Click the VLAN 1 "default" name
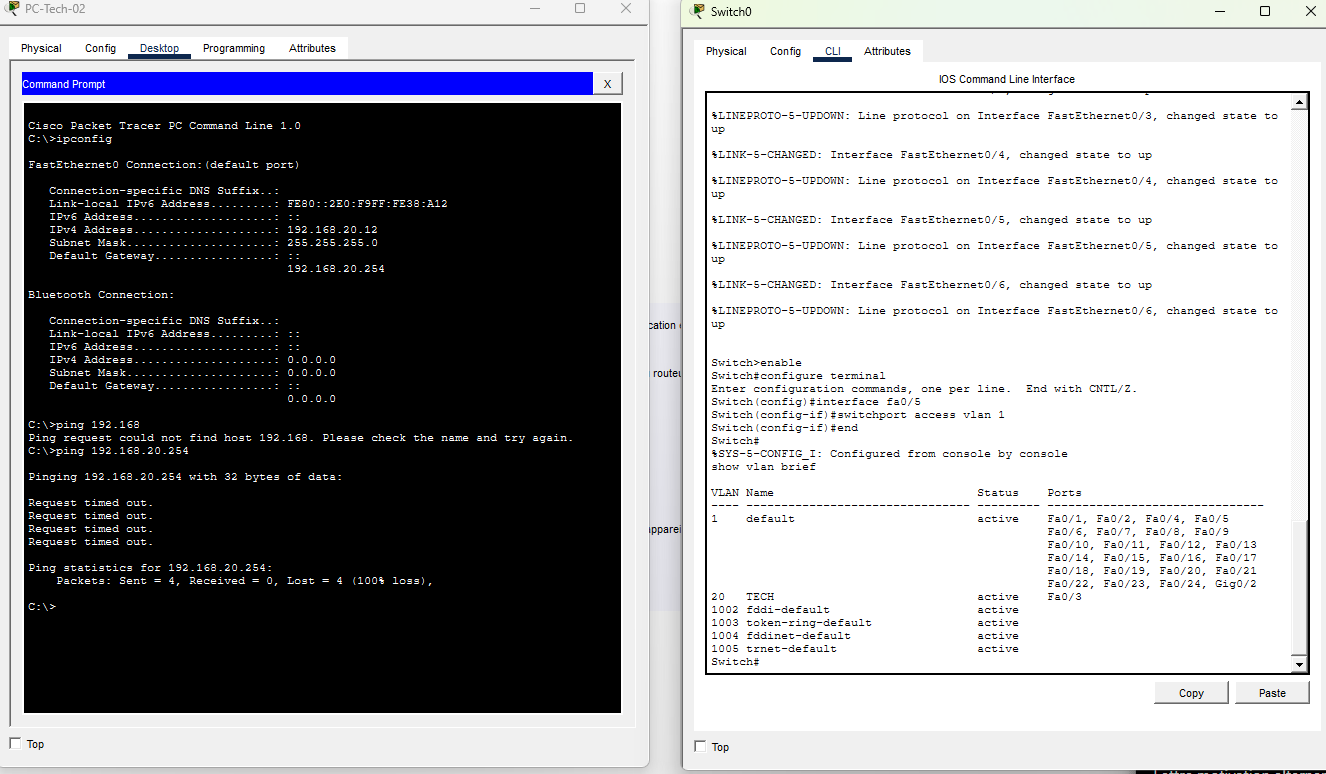The height and width of the screenshot is (774, 1326). pyautogui.click(x=770, y=519)
